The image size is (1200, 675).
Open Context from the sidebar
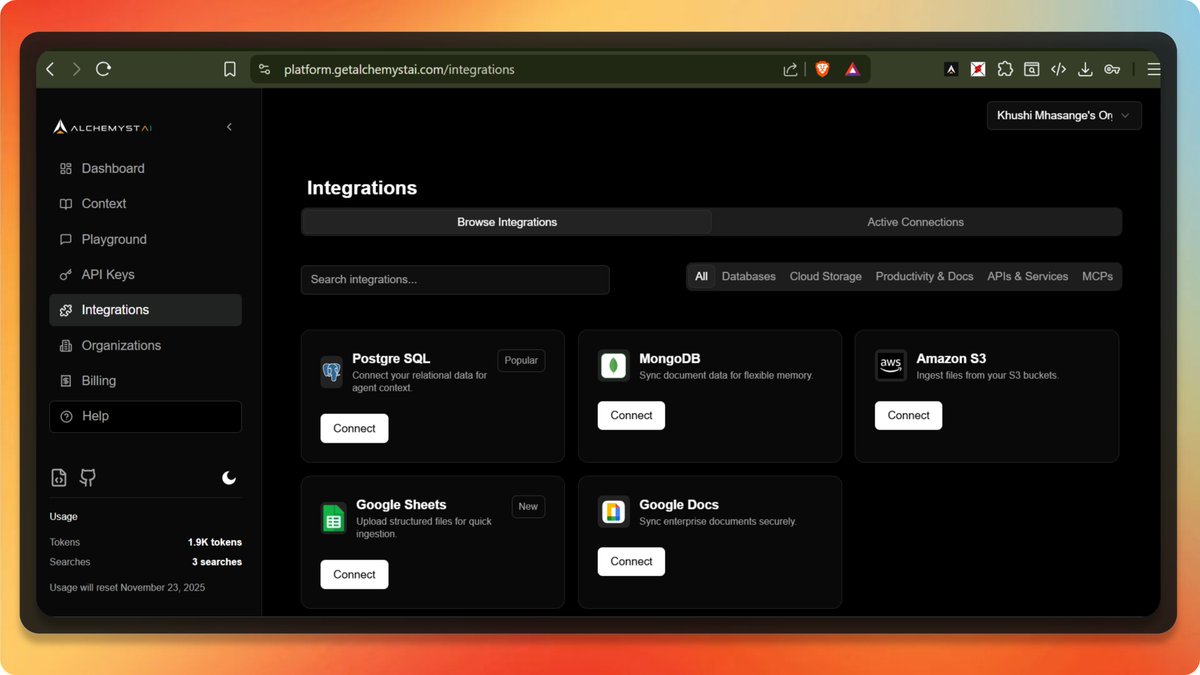(x=145, y=204)
